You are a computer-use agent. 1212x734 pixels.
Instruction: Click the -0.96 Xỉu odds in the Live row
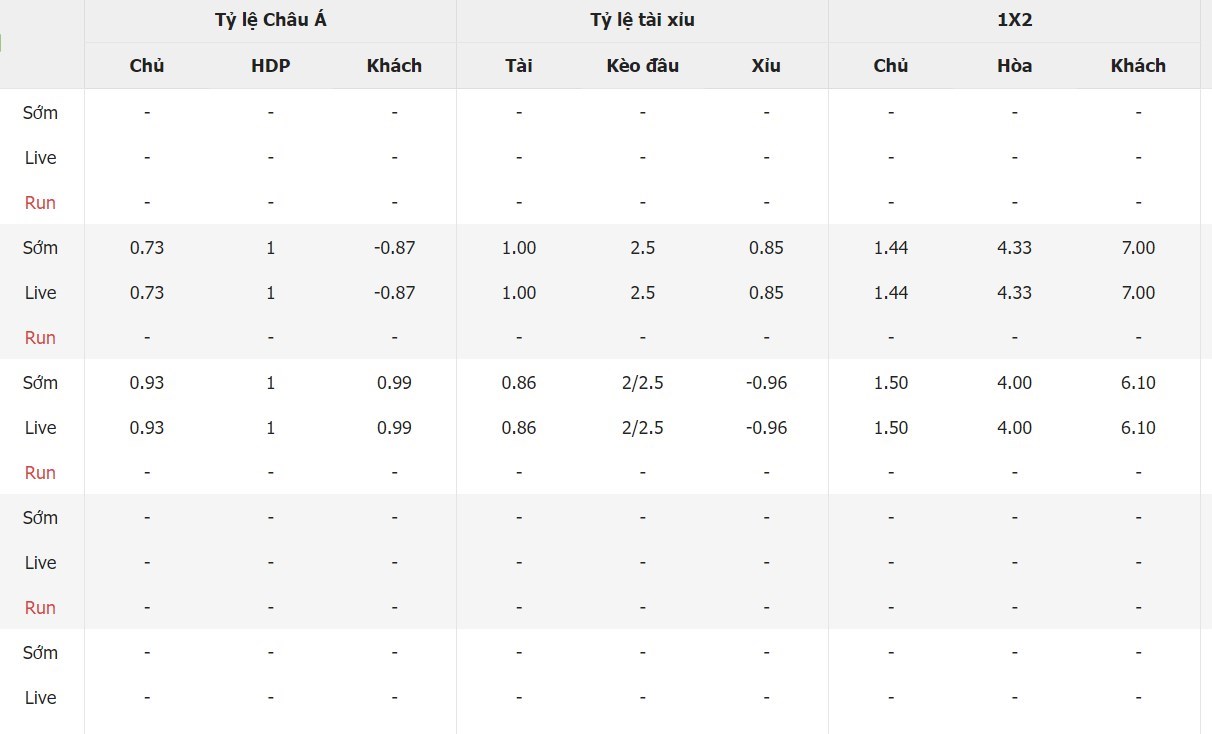[766, 428]
